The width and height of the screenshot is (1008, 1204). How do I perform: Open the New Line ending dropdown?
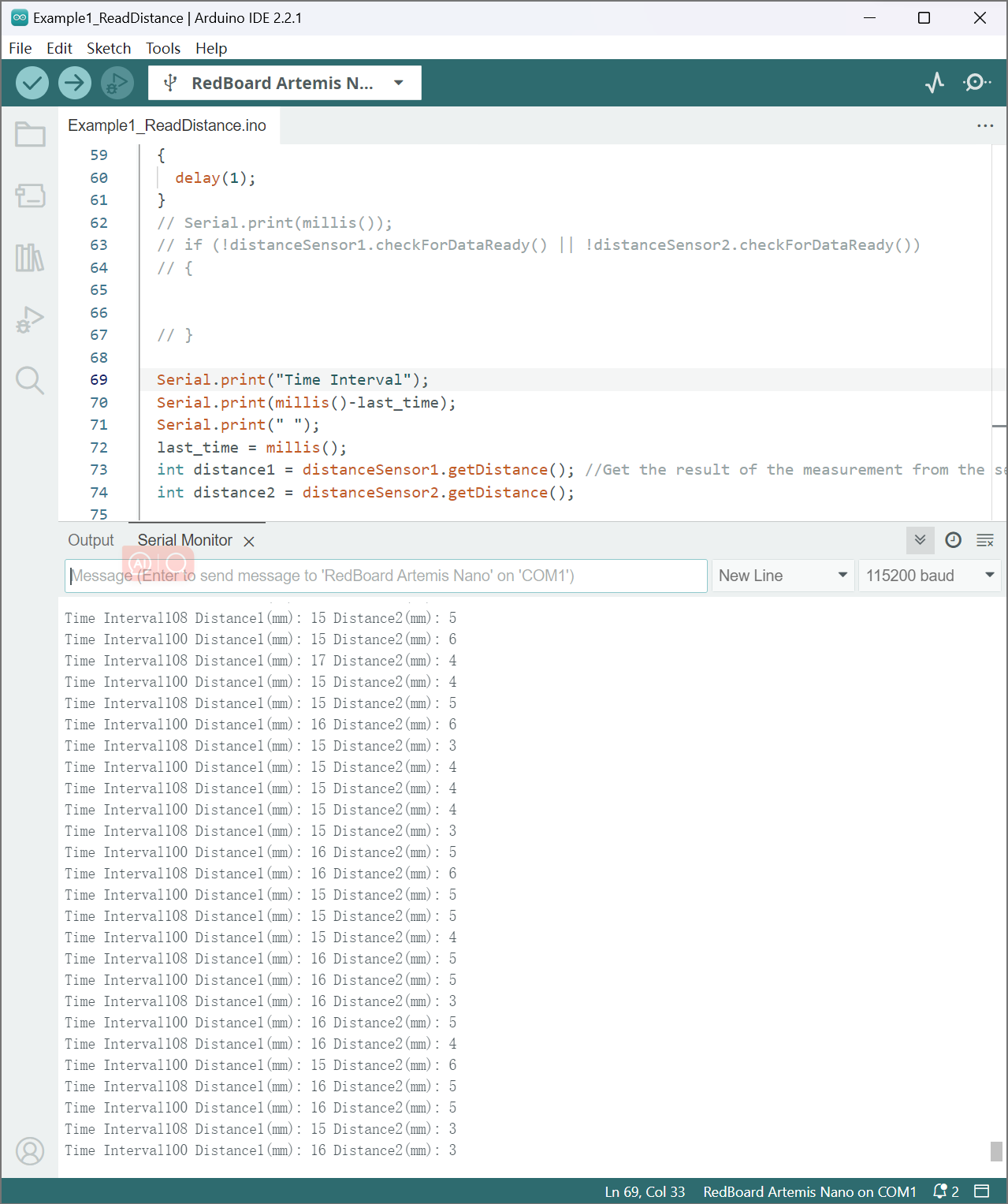(x=783, y=576)
